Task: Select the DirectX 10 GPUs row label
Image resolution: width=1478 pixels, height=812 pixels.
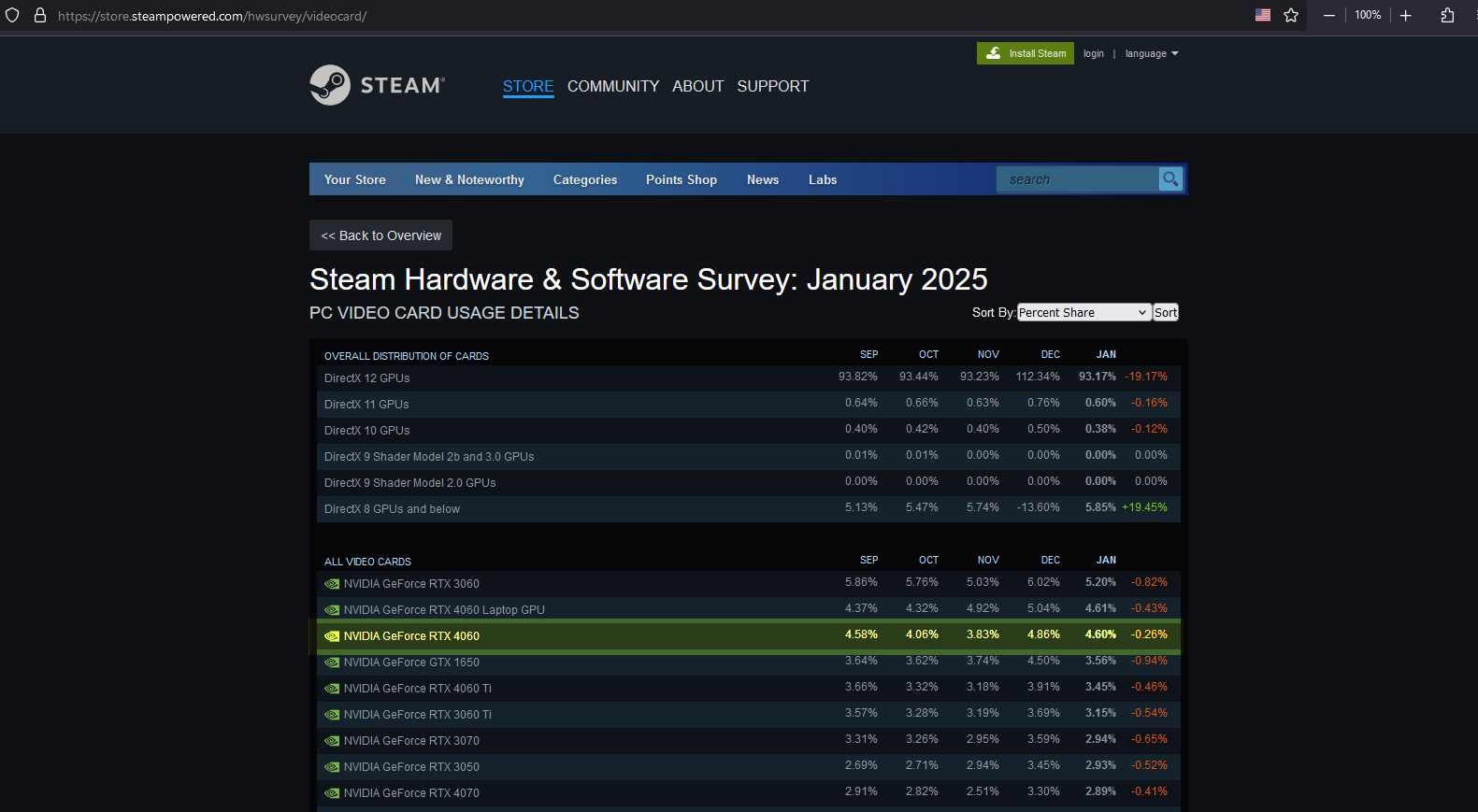Action: (367, 431)
